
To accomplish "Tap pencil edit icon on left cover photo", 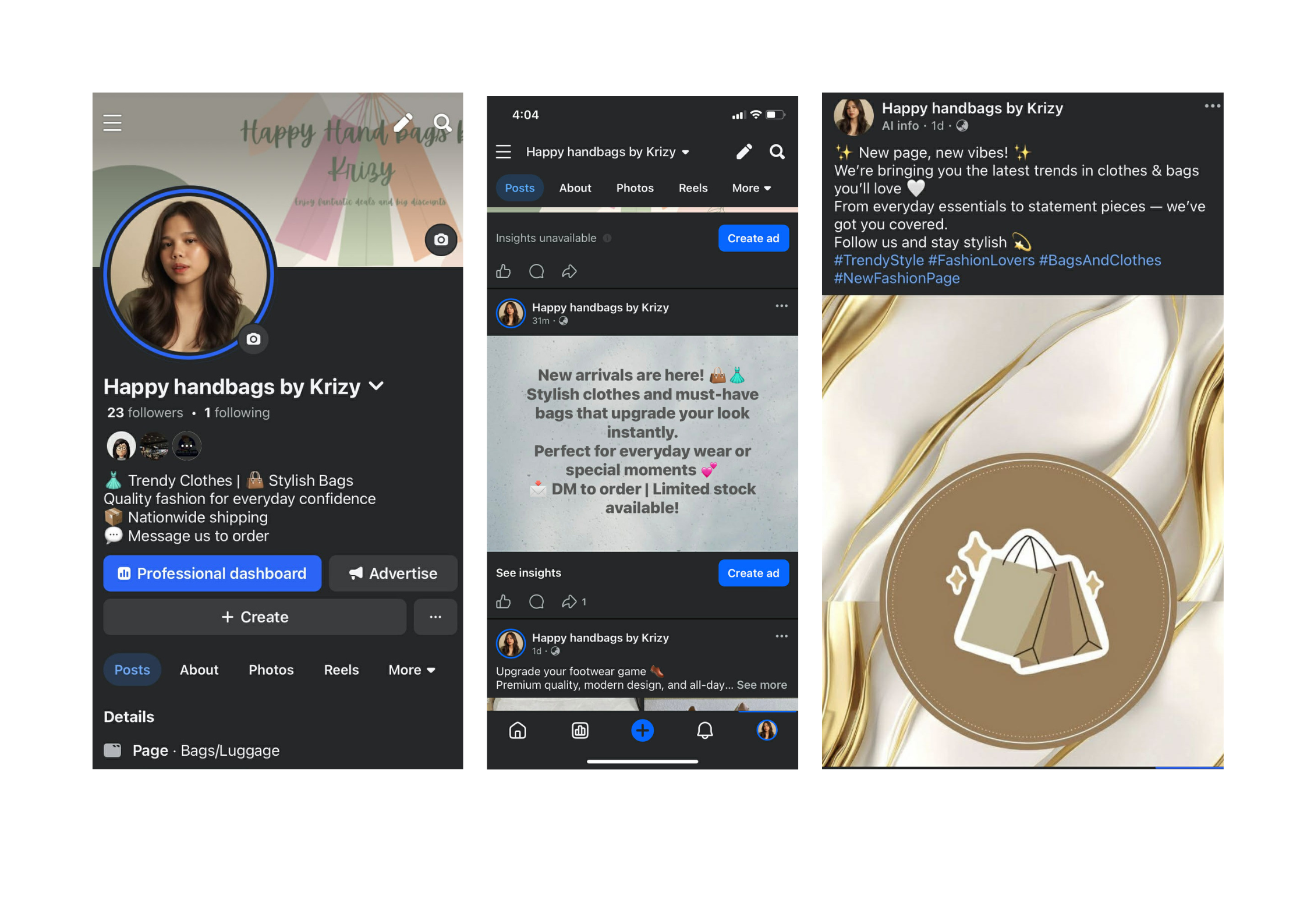I will point(403,123).
